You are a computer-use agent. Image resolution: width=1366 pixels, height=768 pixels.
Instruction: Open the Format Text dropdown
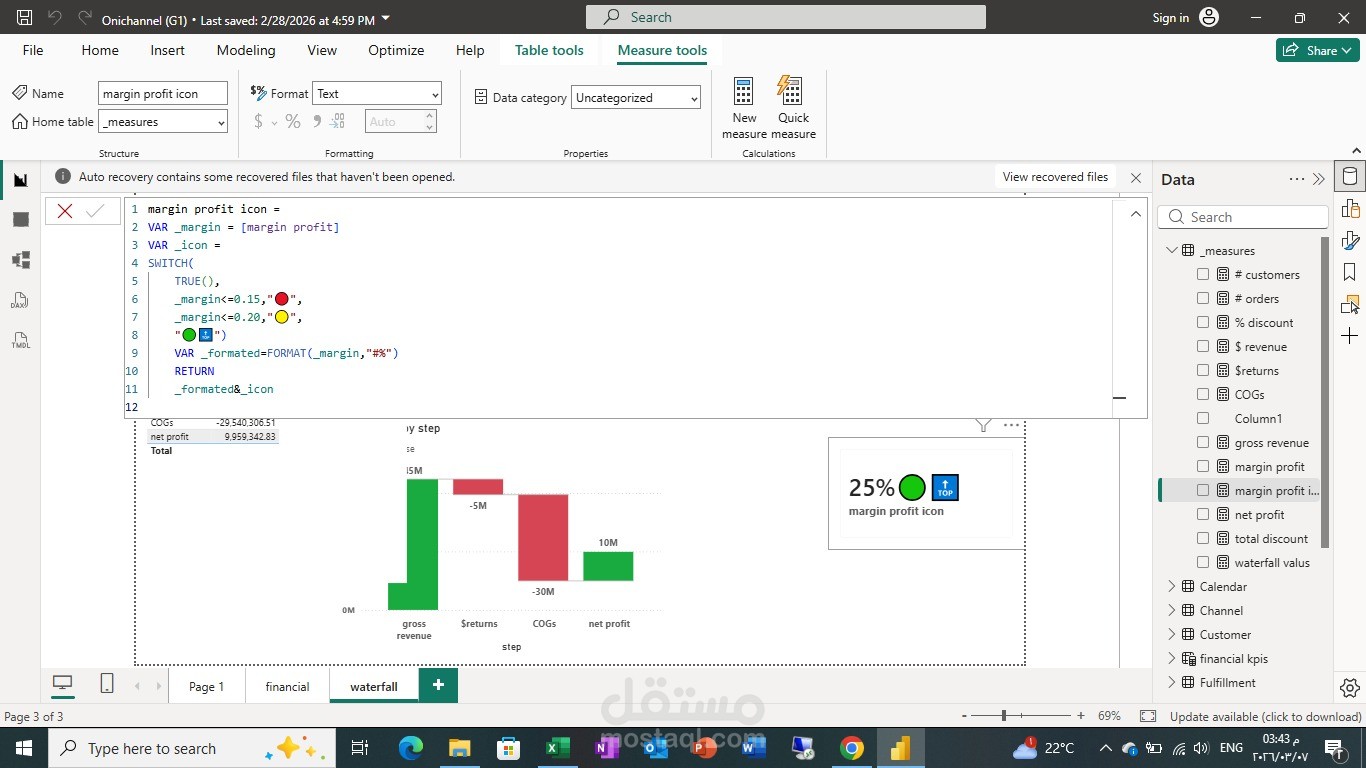377,94
